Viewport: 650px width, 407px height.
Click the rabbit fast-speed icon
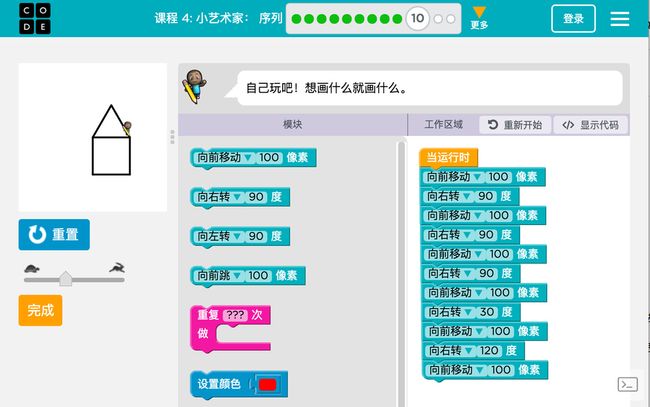[x=117, y=268]
